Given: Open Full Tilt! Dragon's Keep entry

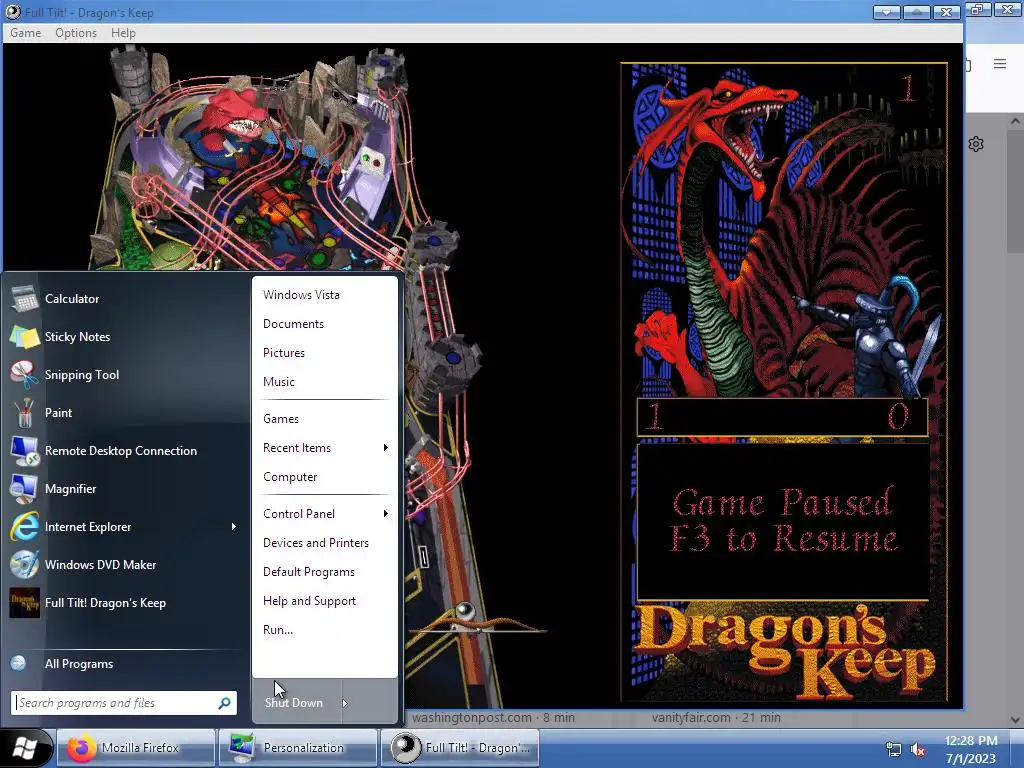Looking at the screenshot, I should coord(105,603).
